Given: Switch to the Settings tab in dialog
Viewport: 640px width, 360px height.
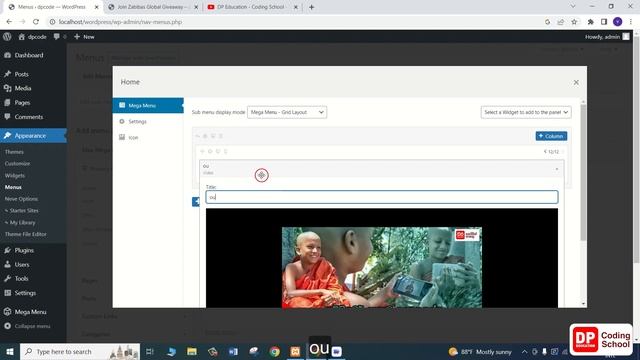Looking at the screenshot, I should click(138, 122).
